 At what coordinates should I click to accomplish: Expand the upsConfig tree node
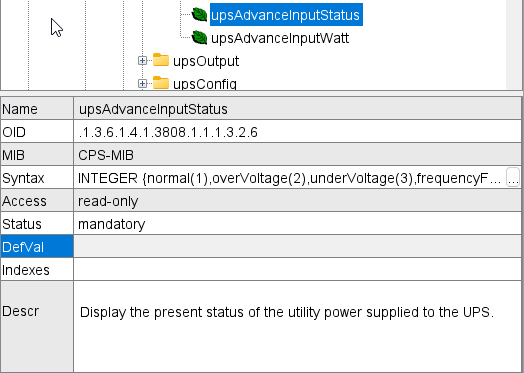tap(142, 84)
